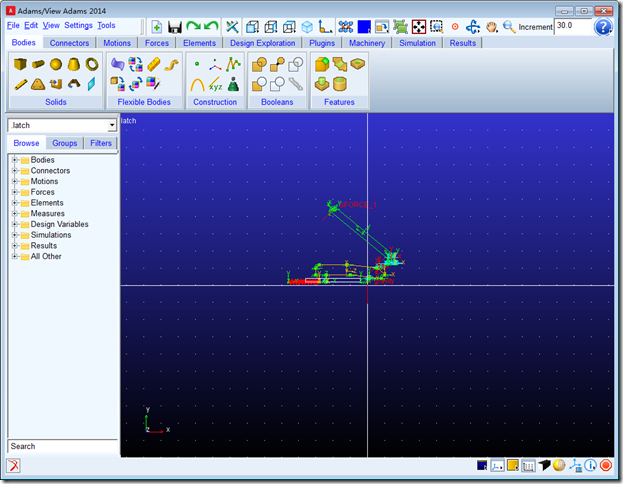Select the Plane solid tool
The image size is (623, 484).
pyautogui.click(x=92, y=84)
